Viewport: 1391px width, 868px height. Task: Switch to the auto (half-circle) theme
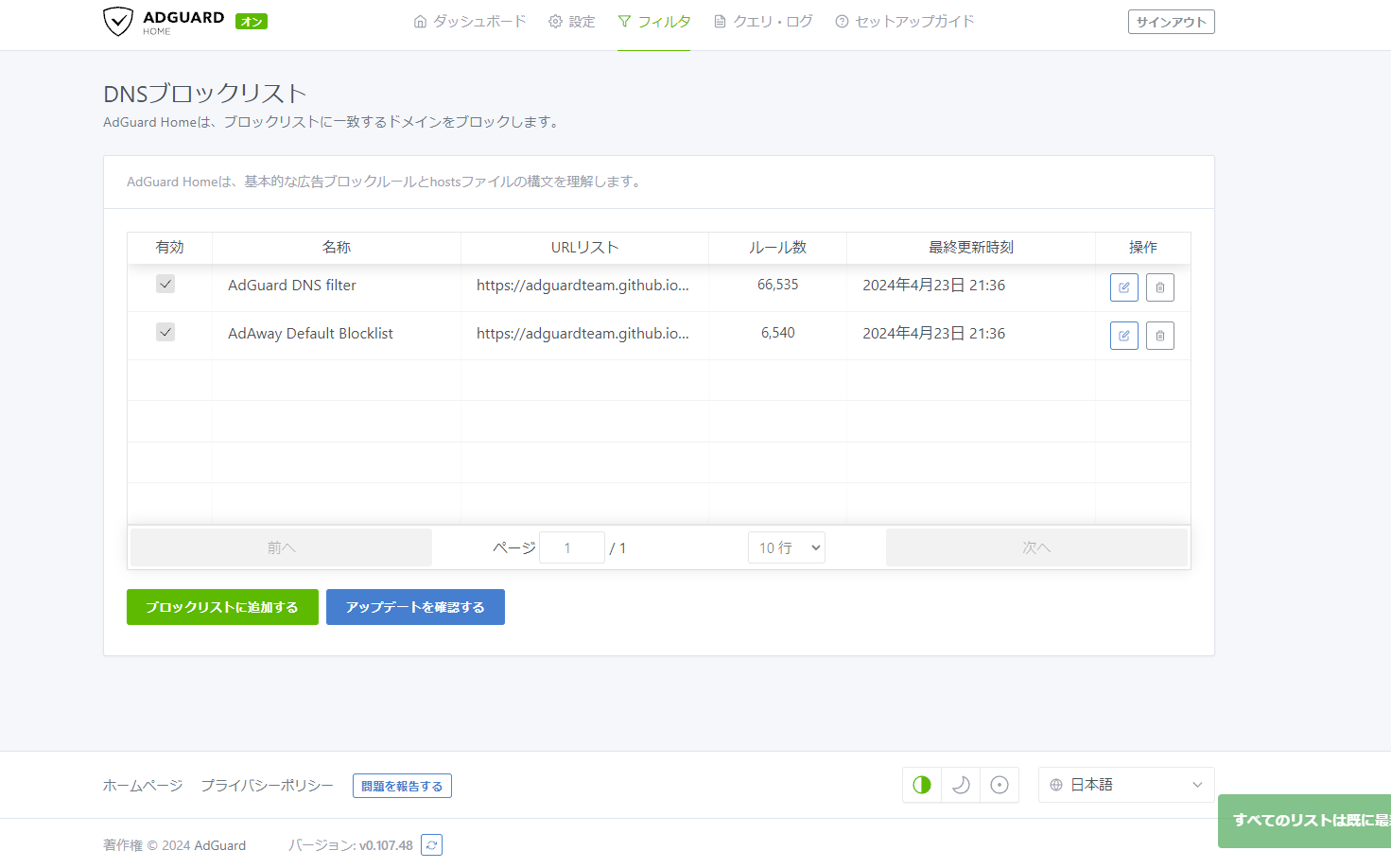coord(922,785)
